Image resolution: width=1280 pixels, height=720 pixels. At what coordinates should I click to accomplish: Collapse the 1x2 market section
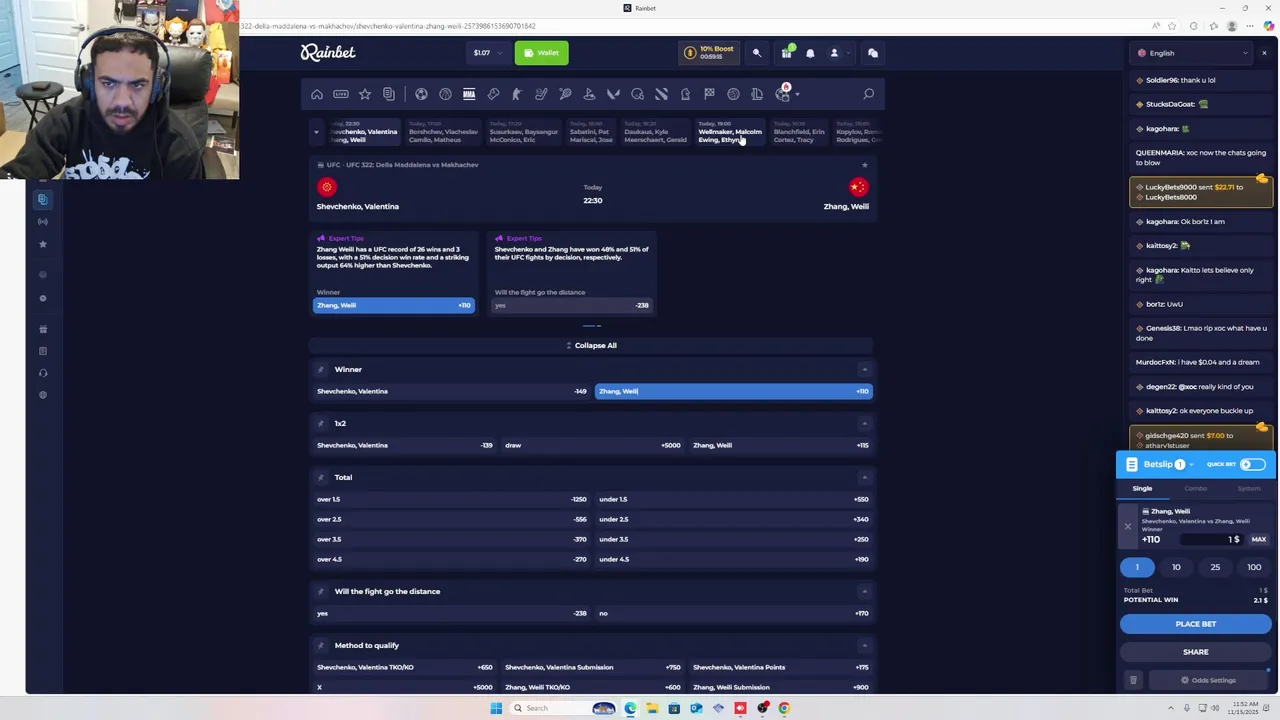pos(864,423)
